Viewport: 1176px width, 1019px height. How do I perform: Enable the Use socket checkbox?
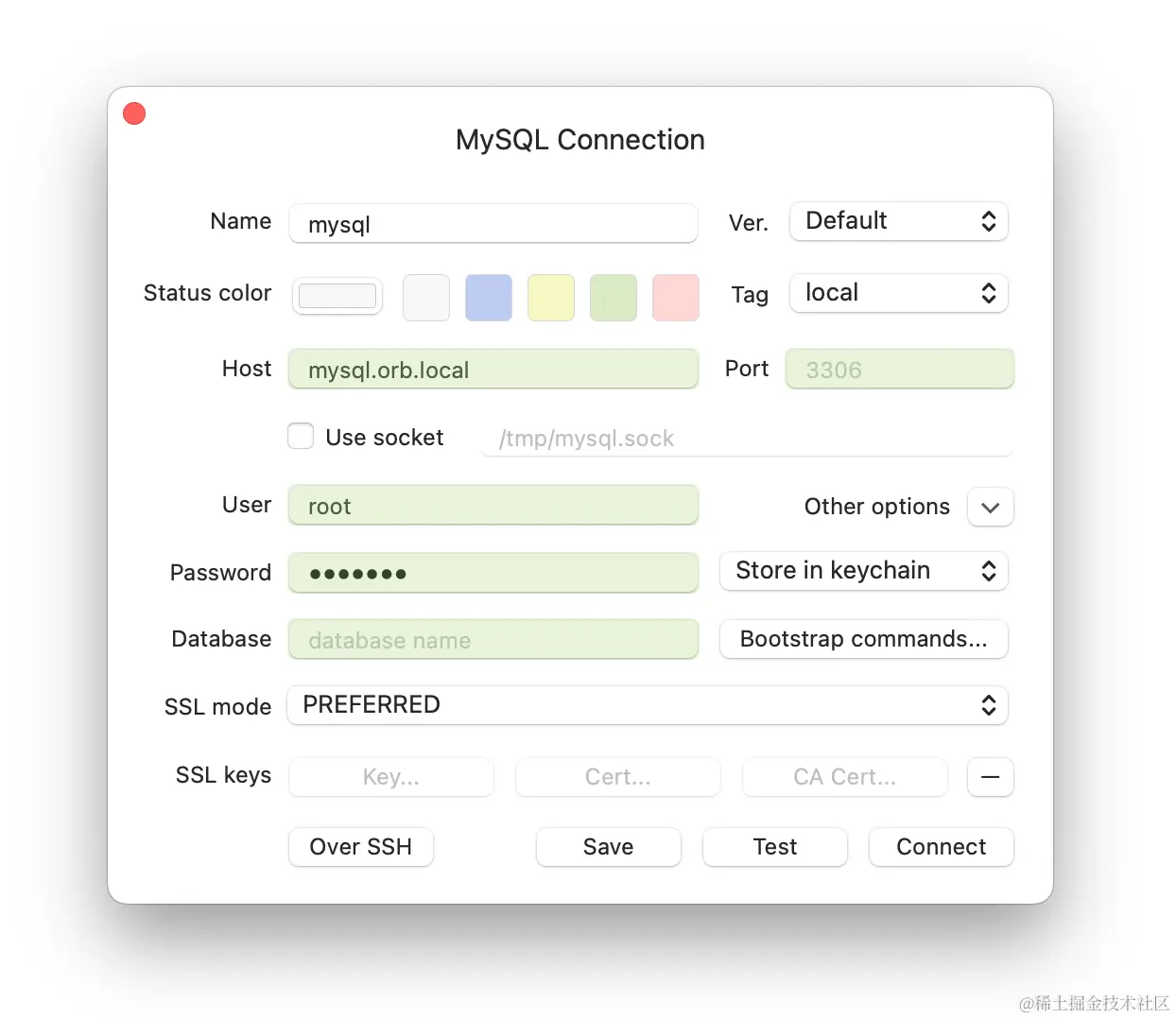click(300, 436)
